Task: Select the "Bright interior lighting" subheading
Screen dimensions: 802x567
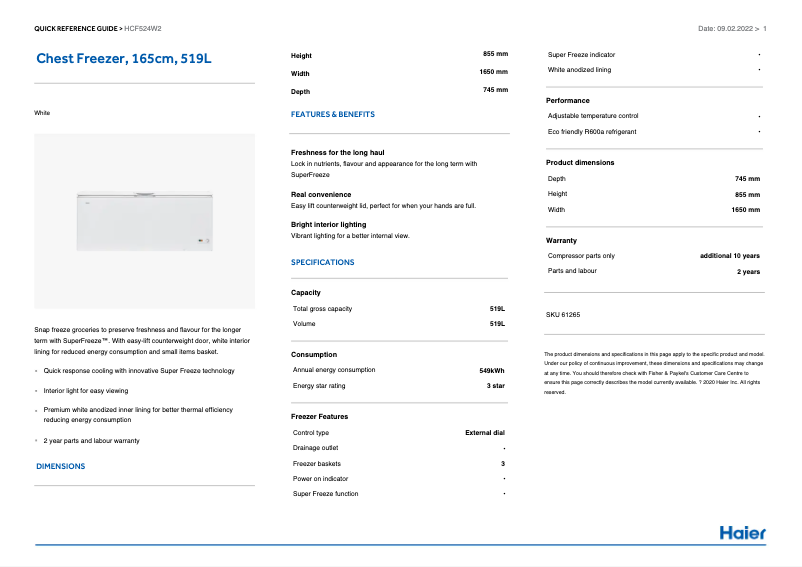Action: click(328, 225)
